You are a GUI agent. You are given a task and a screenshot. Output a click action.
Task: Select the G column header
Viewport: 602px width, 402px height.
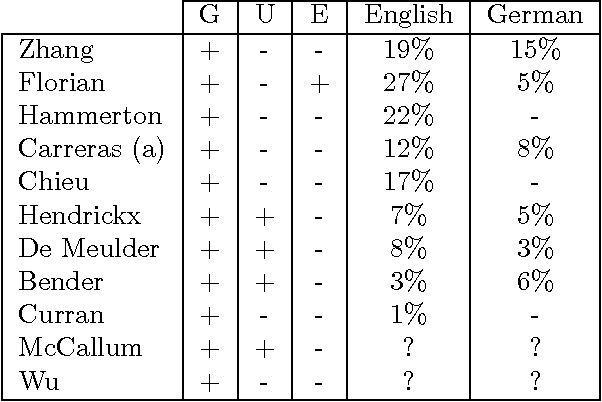[x=210, y=16]
